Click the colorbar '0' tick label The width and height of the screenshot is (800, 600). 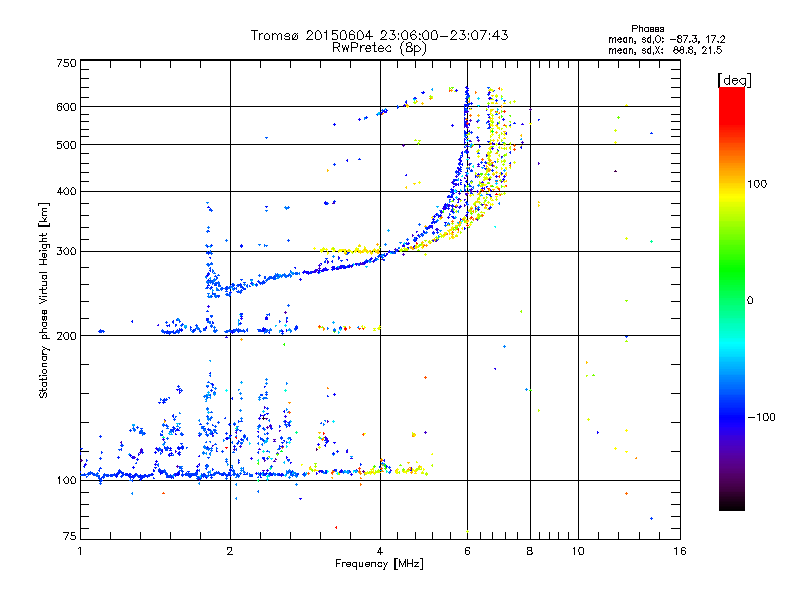pyautogui.click(x=750, y=301)
